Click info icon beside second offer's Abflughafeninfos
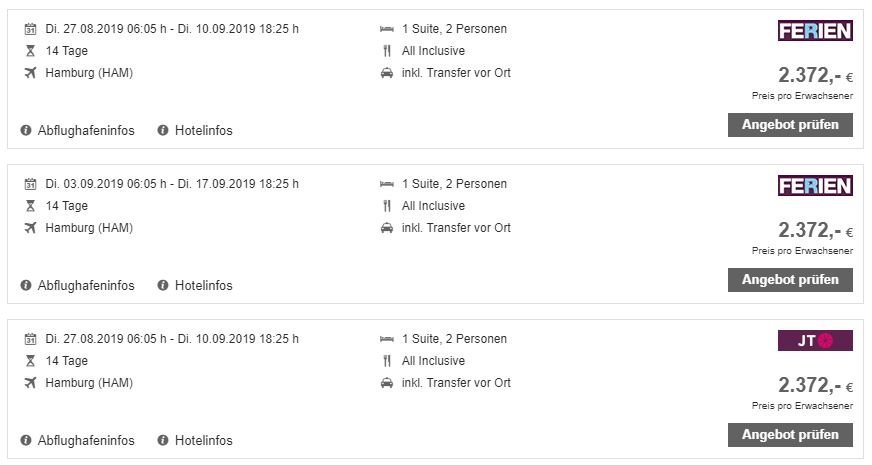This screenshot has width=872, height=465. click(x=26, y=285)
